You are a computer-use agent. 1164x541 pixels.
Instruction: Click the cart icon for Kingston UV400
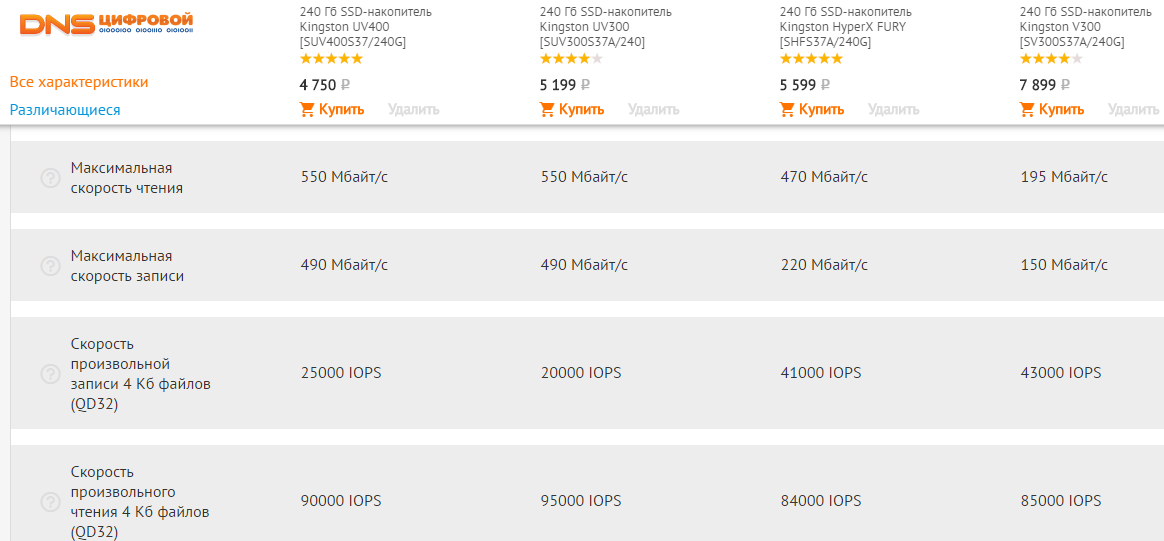click(307, 110)
